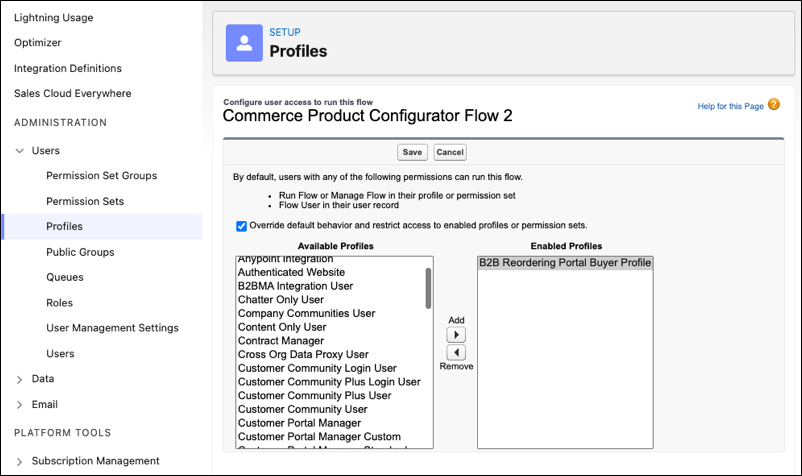Image resolution: width=802 pixels, height=476 pixels.
Task: Select Chatter Only User profile
Action: tap(281, 300)
